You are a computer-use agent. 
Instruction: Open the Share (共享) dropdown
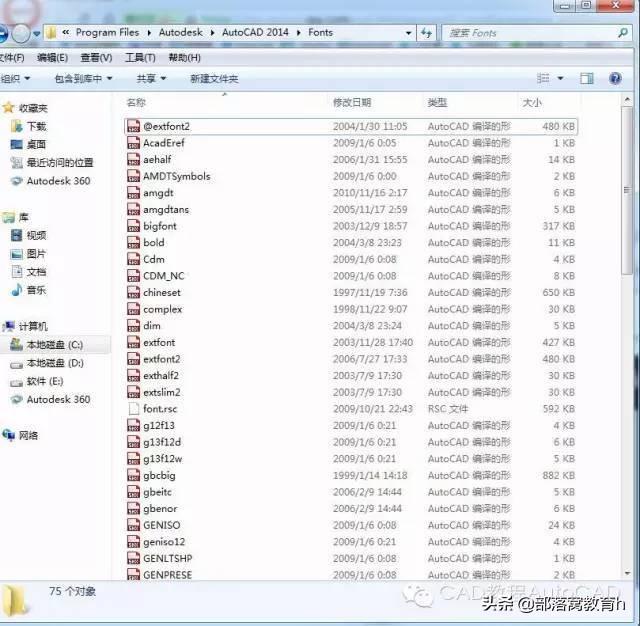tap(151, 78)
